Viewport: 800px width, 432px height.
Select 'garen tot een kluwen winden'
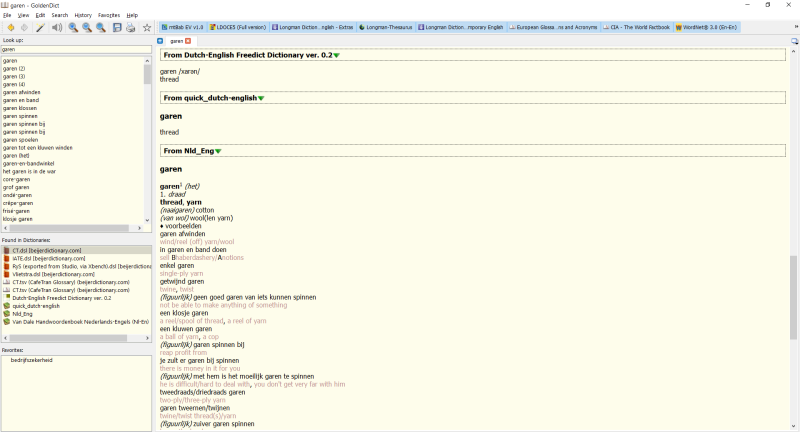coord(38,148)
